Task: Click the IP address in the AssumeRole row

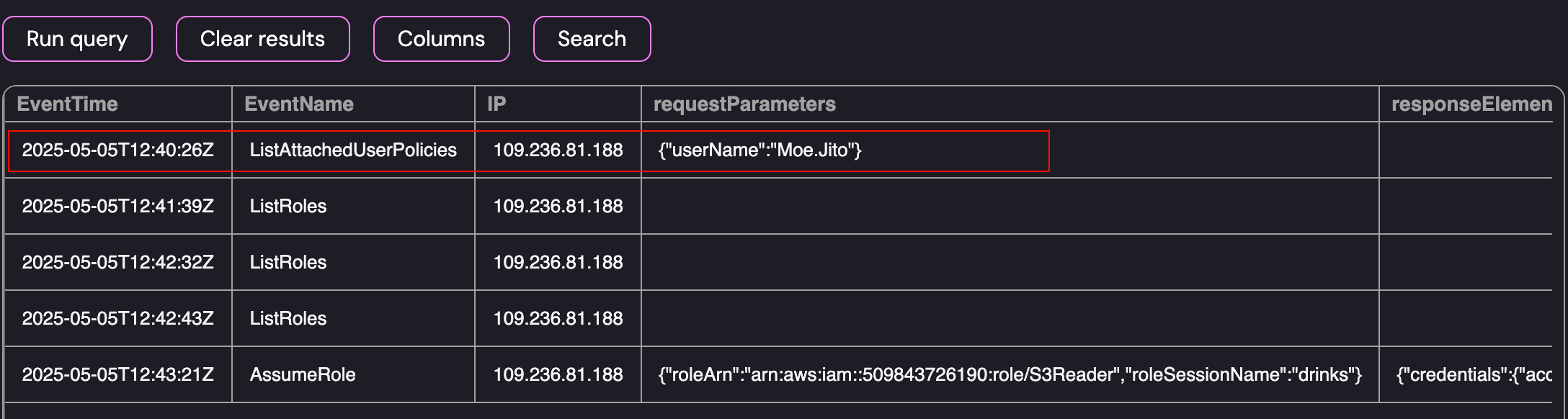Action: pyautogui.click(x=558, y=374)
